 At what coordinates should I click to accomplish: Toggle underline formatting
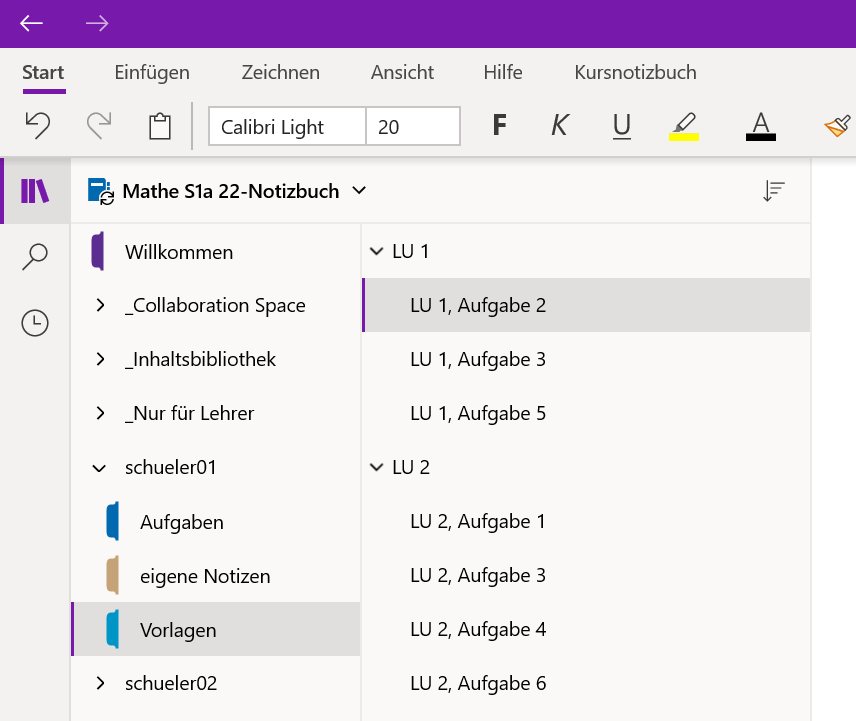coord(621,126)
